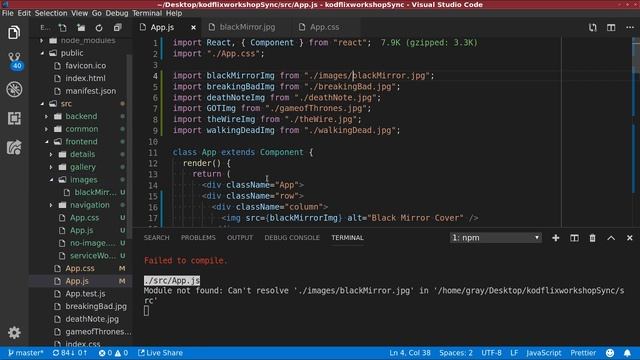Open the feedback smiley in status bar
This screenshot has width=640, height=360.
tap(610, 353)
